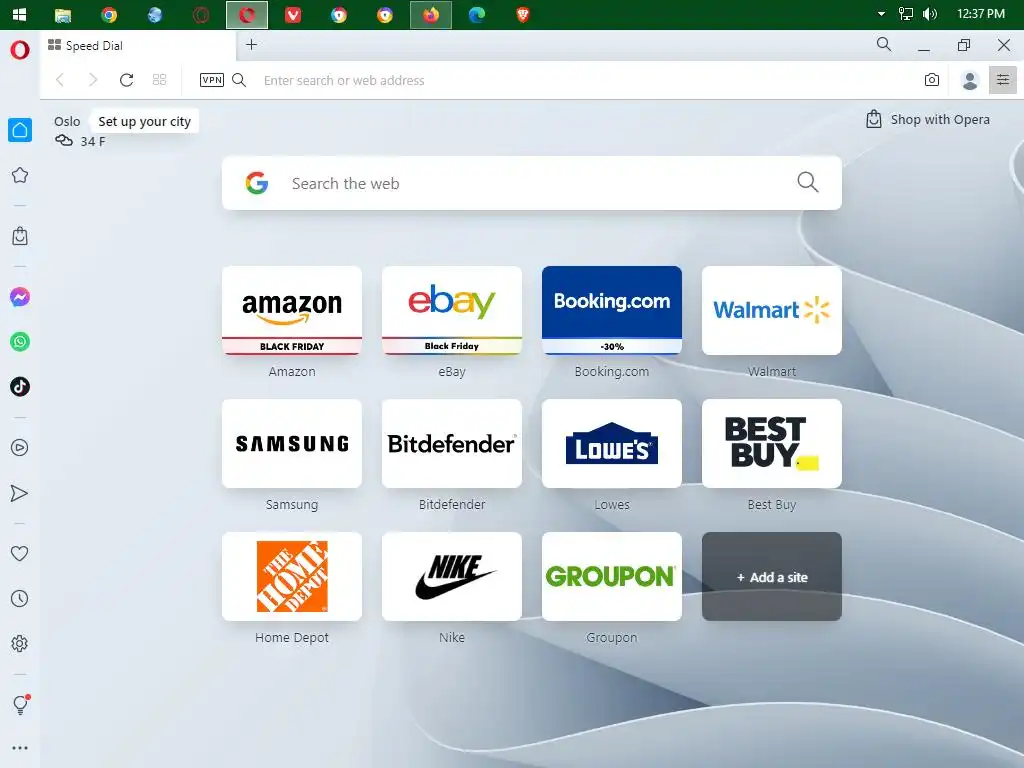Click Set up your city tooltip
Screen dimensions: 1024x768
click(144, 121)
